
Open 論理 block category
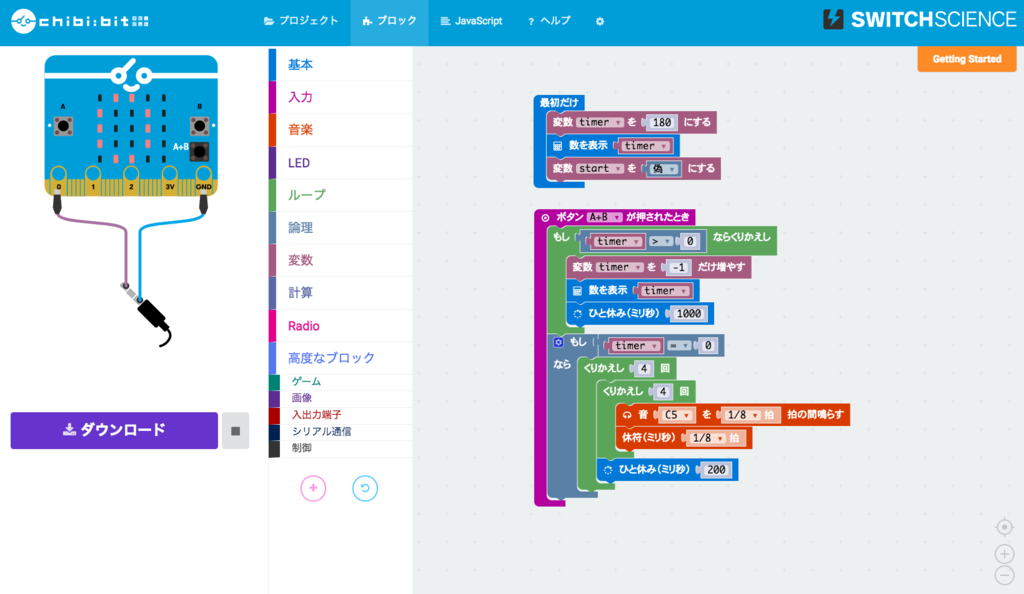point(341,228)
